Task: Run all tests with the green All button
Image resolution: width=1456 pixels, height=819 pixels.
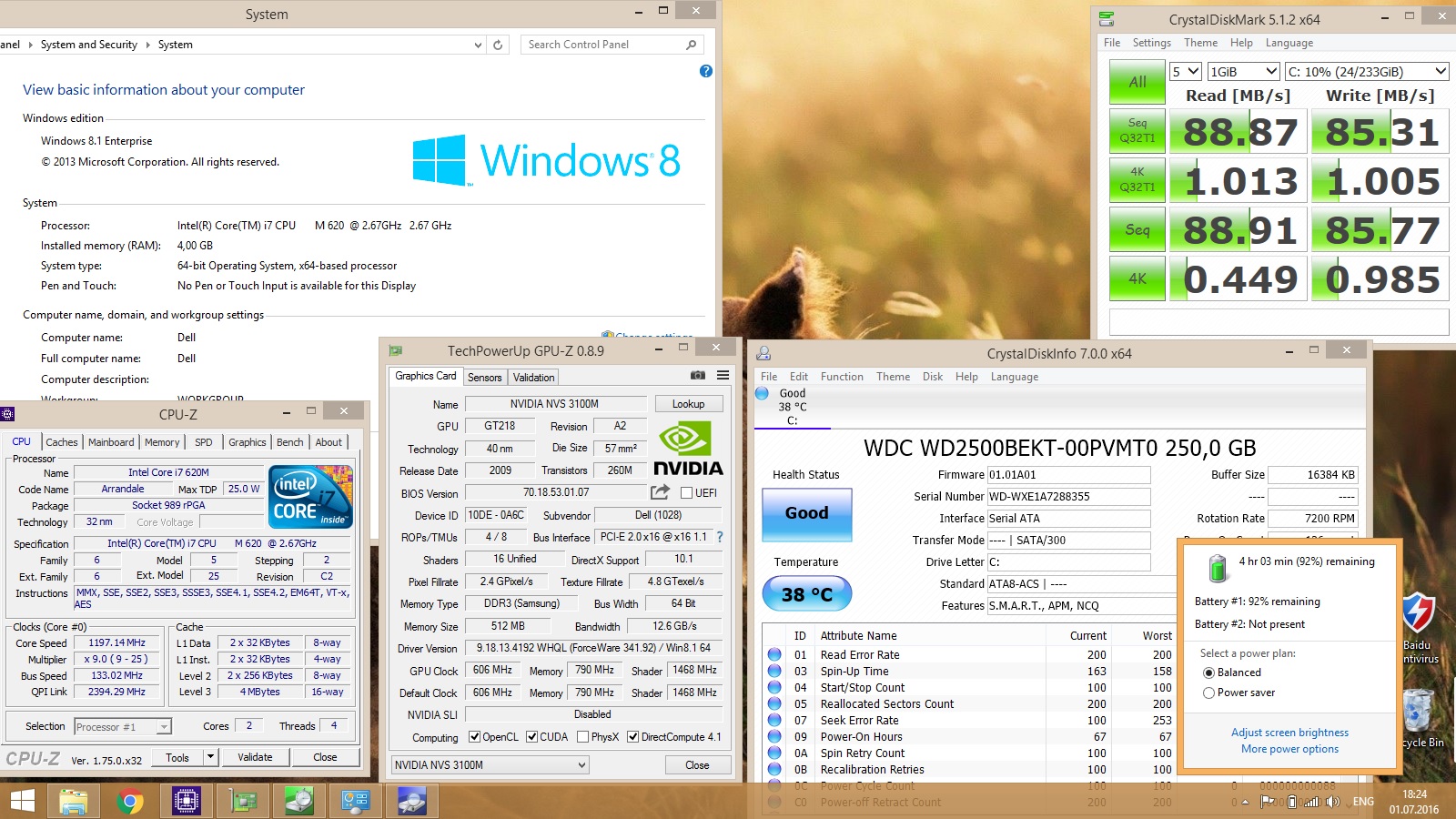Action: (x=1137, y=82)
